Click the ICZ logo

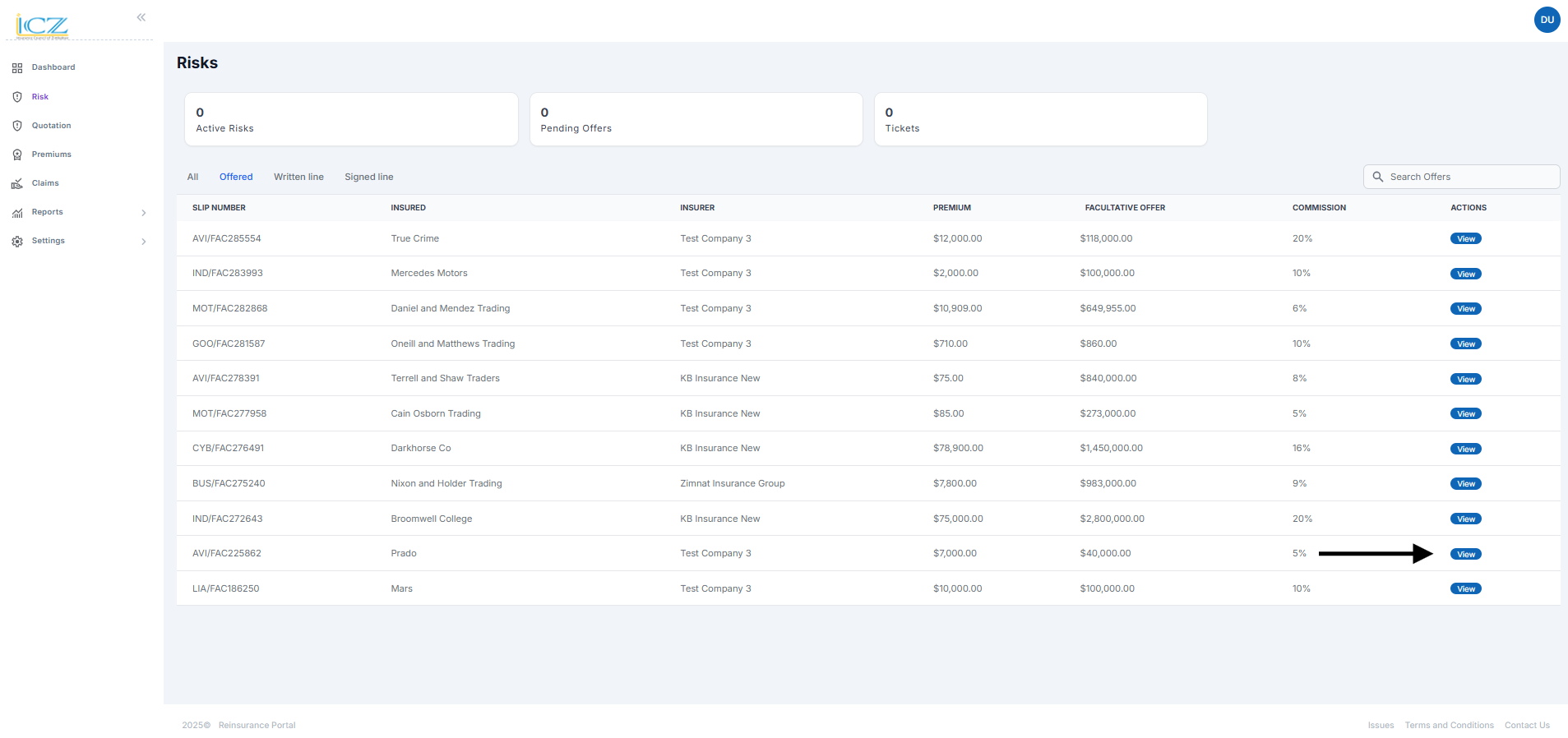[x=42, y=25]
